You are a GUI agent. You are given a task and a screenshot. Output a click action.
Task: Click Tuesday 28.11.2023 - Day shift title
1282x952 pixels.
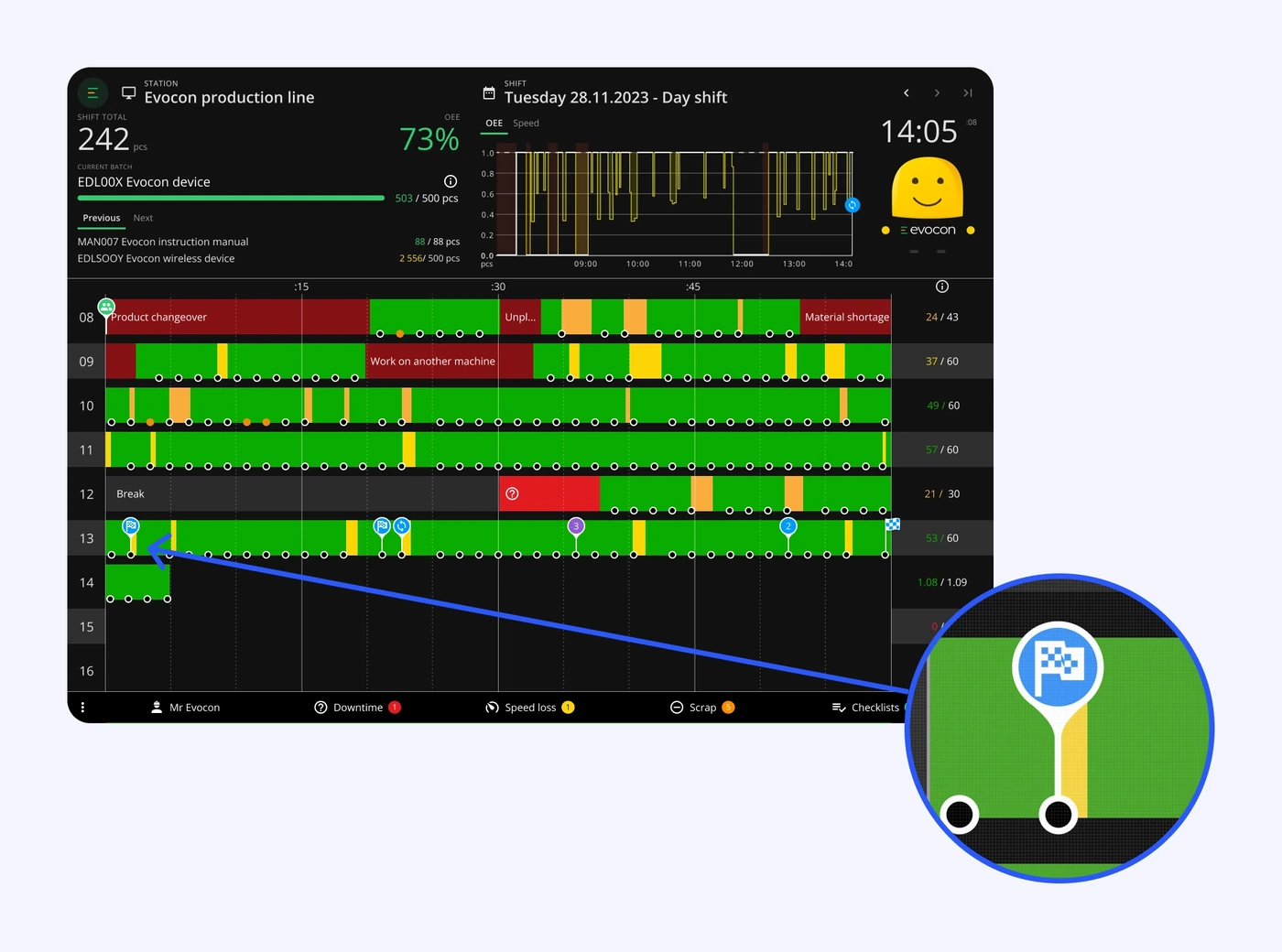[x=615, y=97]
